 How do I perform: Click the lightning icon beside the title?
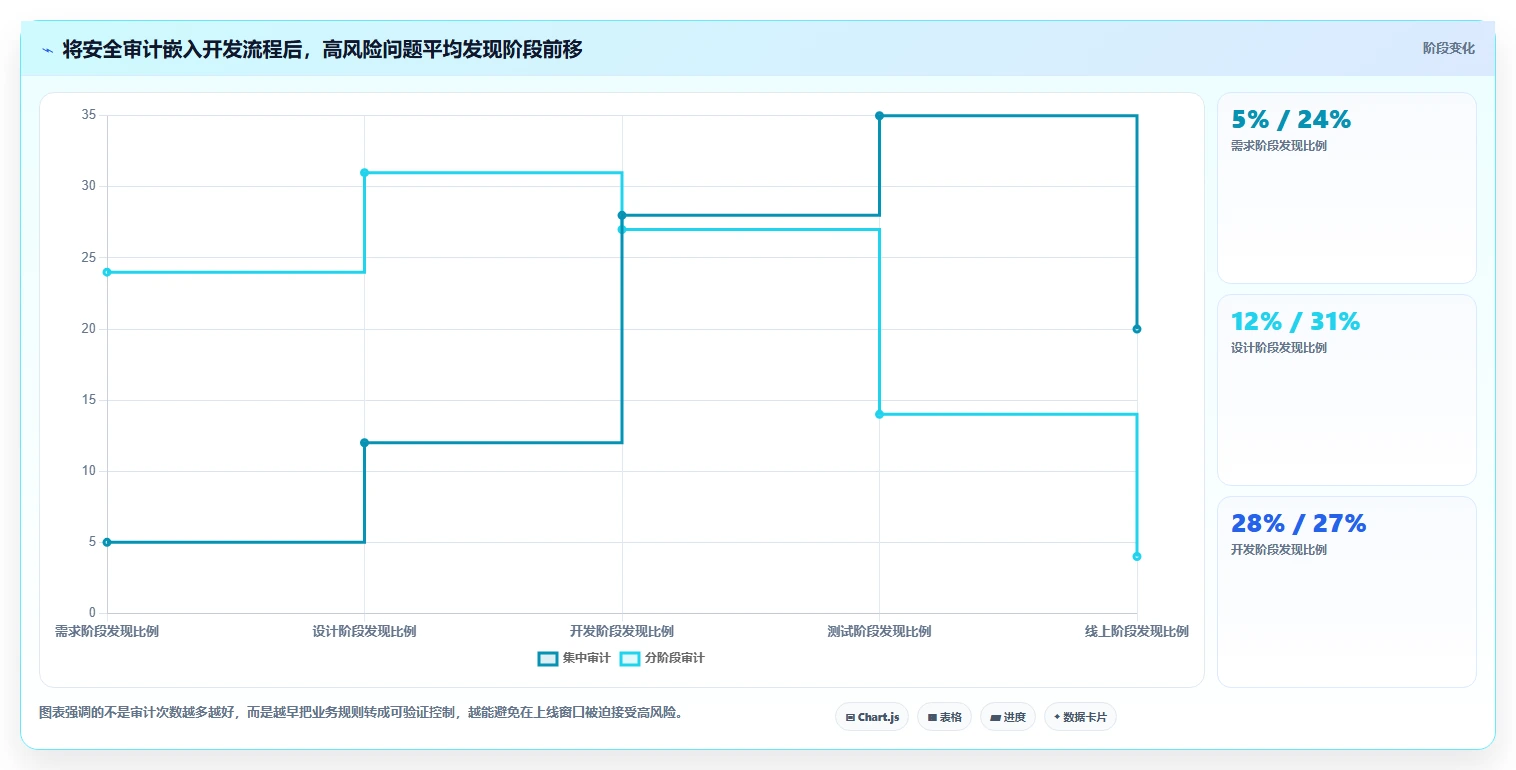pos(48,50)
